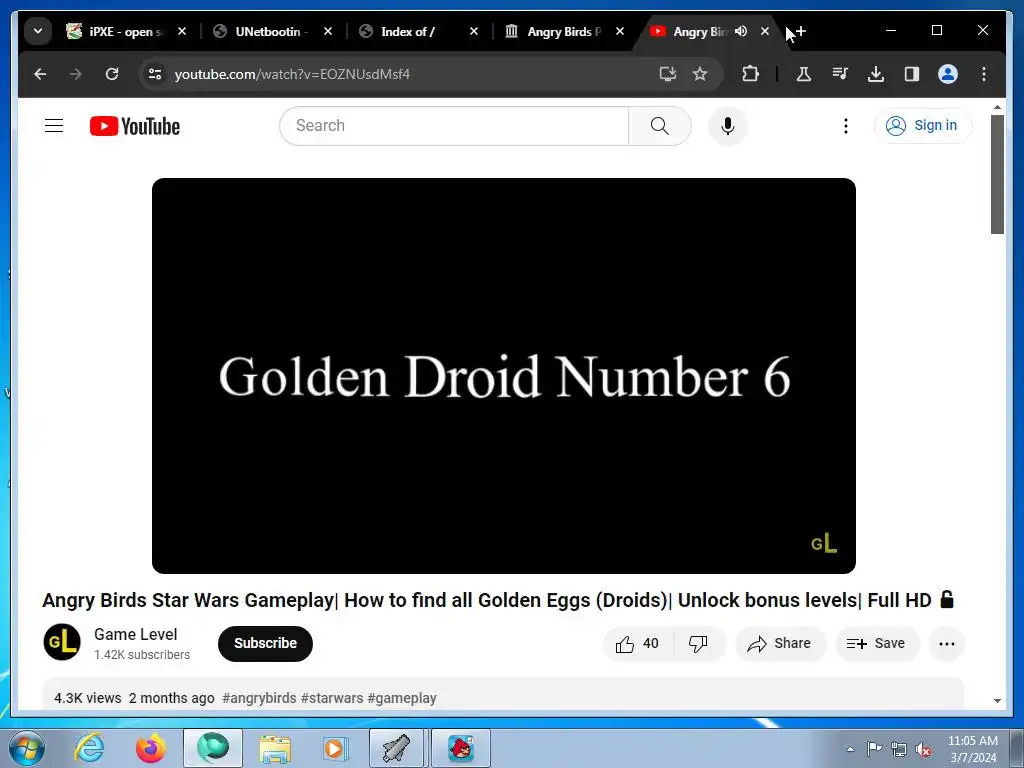This screenshot has width=1024, height=768.
Task: Like the video (40 likes)
Action: tap(638, 644)
